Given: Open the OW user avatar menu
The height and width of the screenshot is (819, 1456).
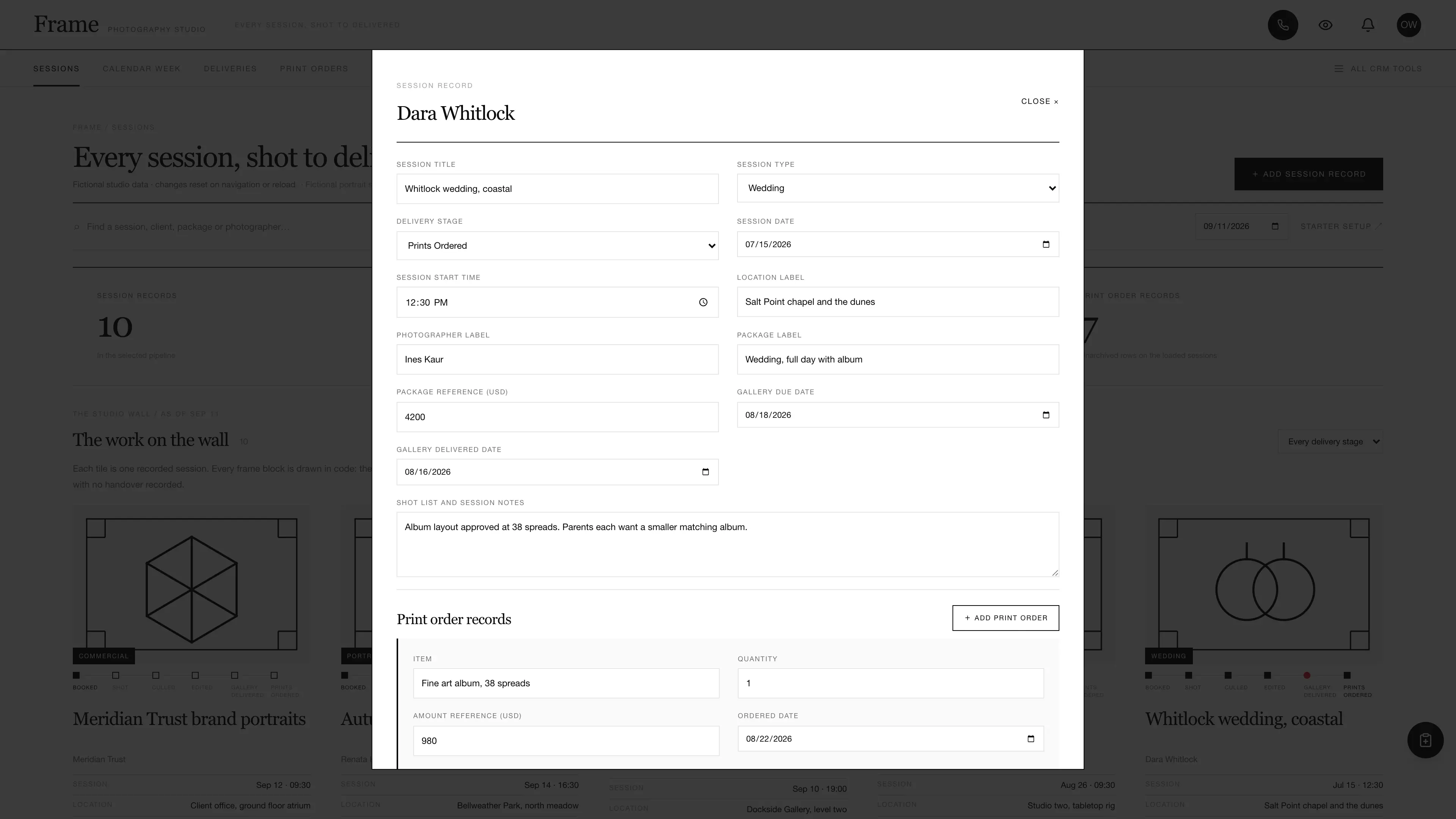Looking at the screenshot, I should [1409, 25].
